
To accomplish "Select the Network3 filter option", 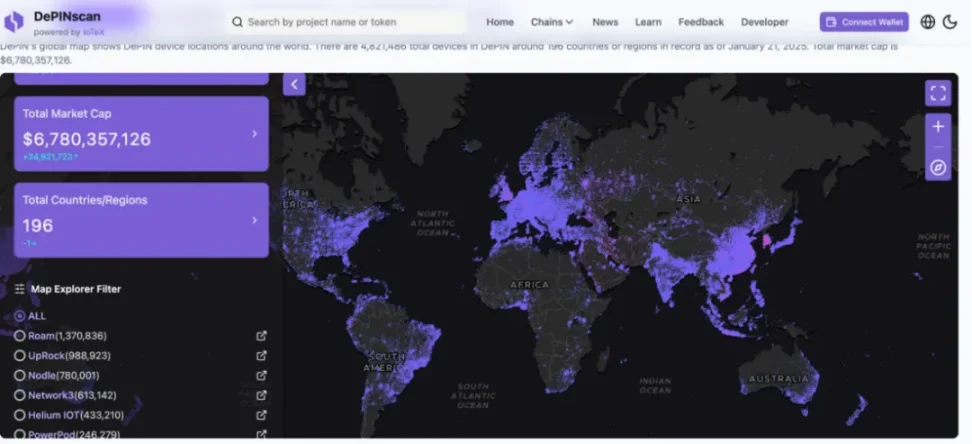I will click(20, 395).
